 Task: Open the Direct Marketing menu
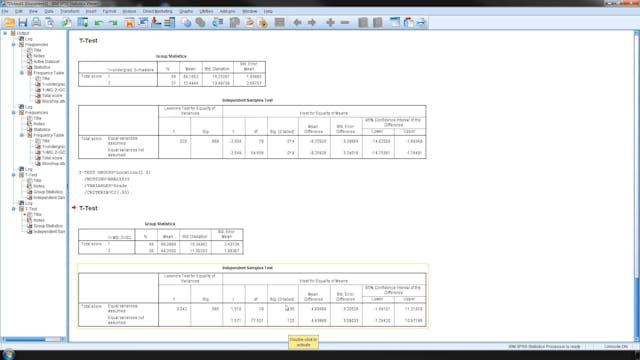pos(158,11)
